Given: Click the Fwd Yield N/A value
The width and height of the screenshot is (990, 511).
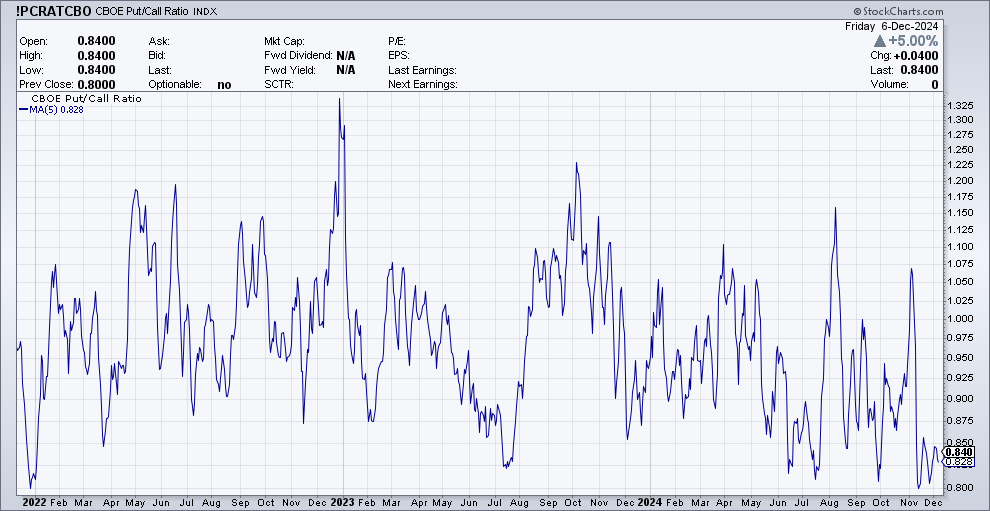Looking at the screenshot, I should pos(345,70).
